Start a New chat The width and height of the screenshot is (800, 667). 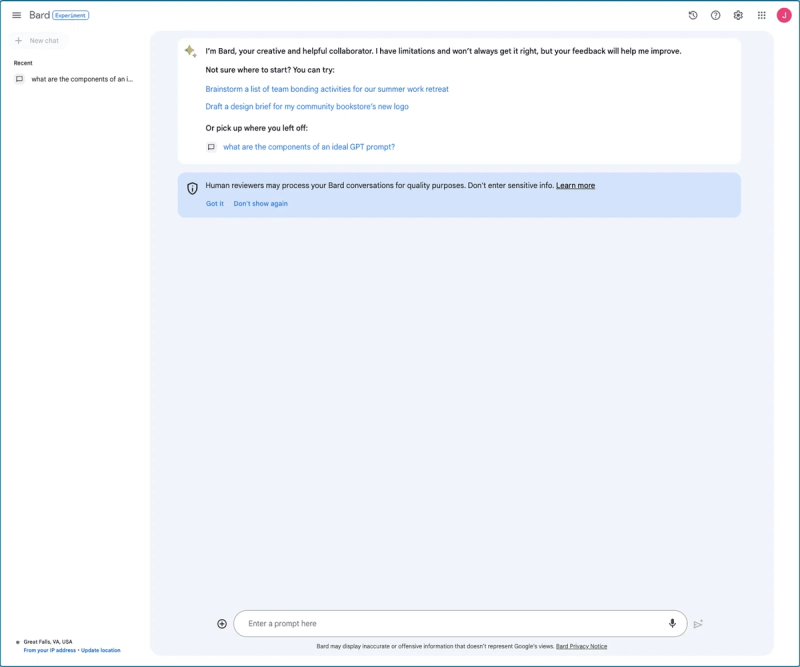pyautogui.click(x=37, y=40)
